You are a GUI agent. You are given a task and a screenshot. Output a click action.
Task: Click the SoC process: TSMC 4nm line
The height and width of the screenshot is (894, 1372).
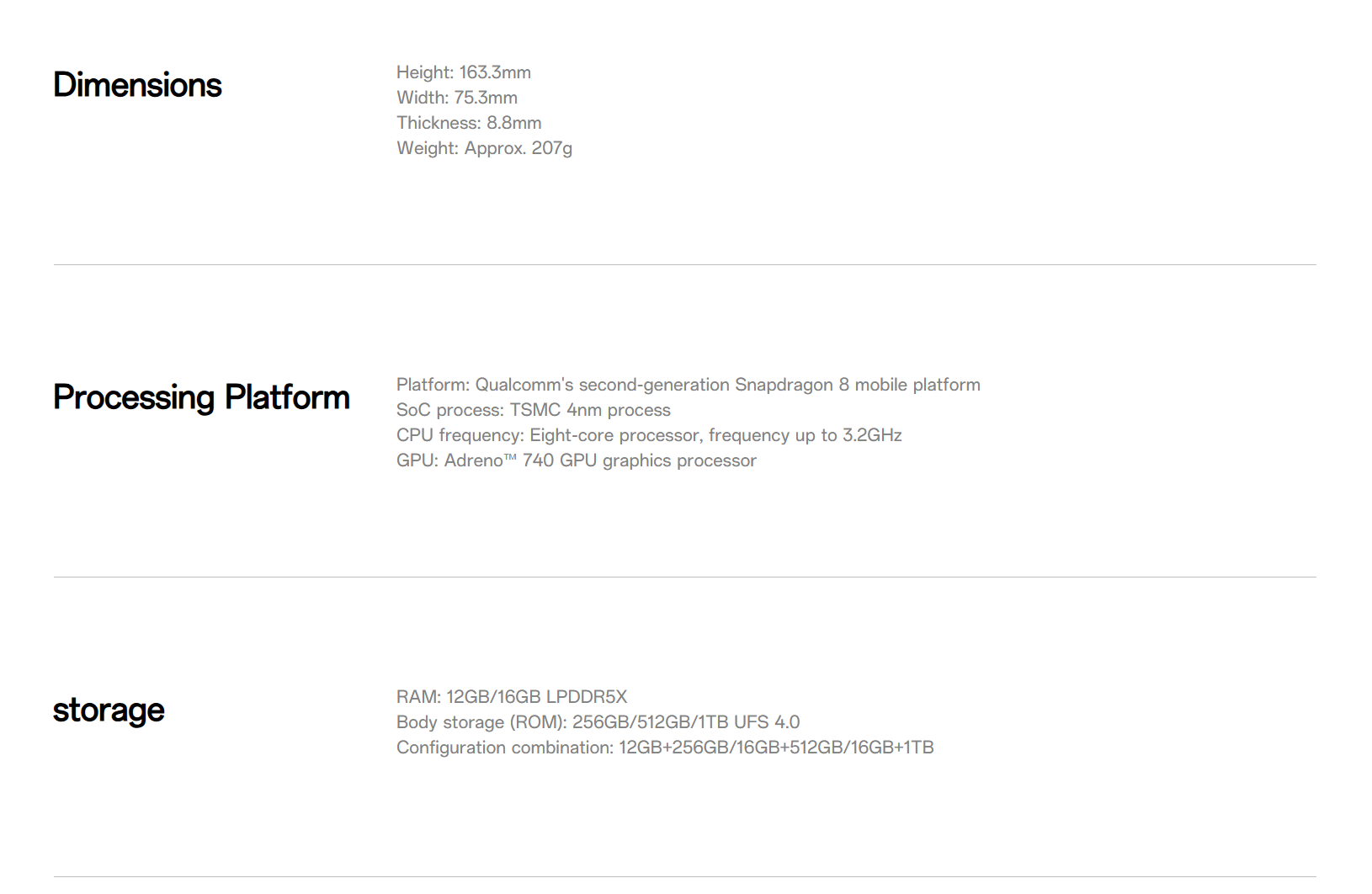point(534,410)
